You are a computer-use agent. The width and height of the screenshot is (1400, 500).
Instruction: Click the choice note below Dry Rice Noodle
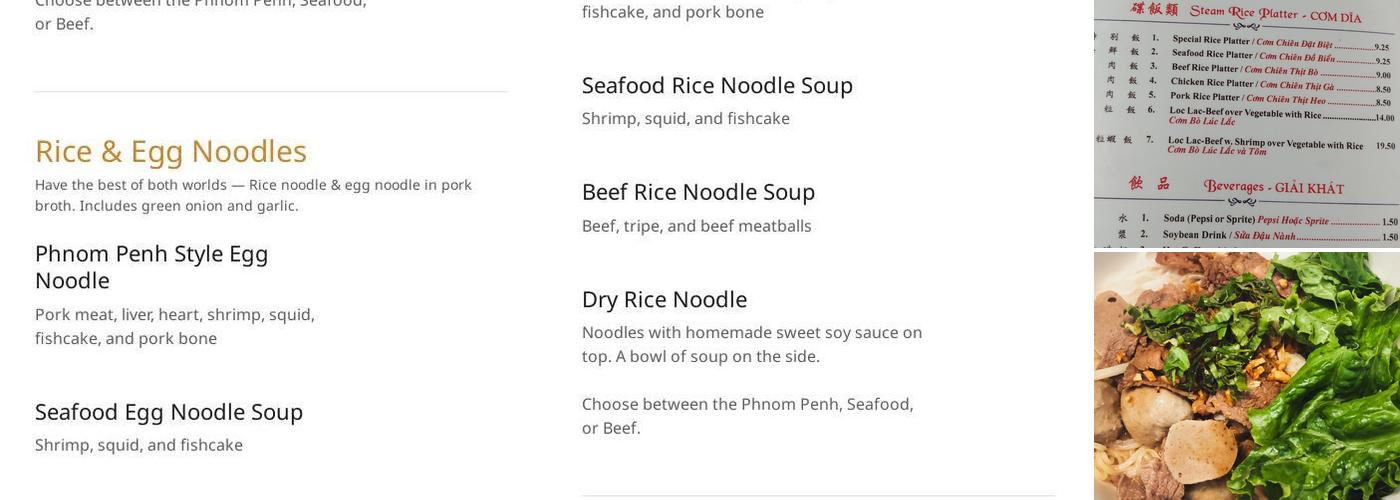coord(747,416)
